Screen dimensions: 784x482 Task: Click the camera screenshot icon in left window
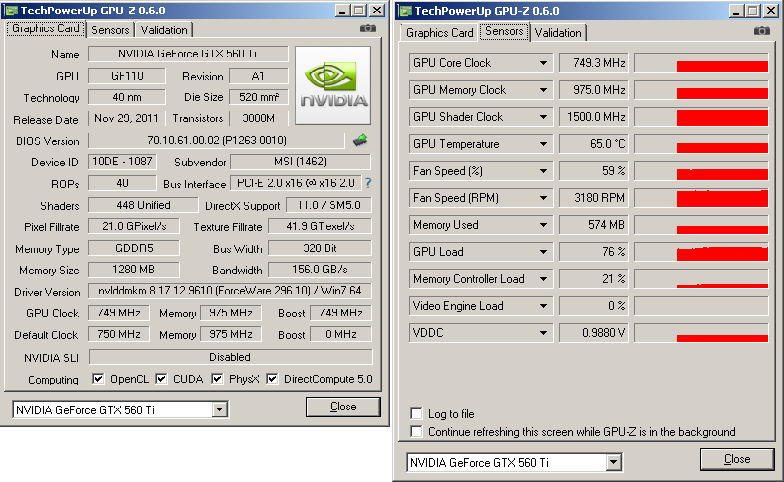click(x=368, y=29)
